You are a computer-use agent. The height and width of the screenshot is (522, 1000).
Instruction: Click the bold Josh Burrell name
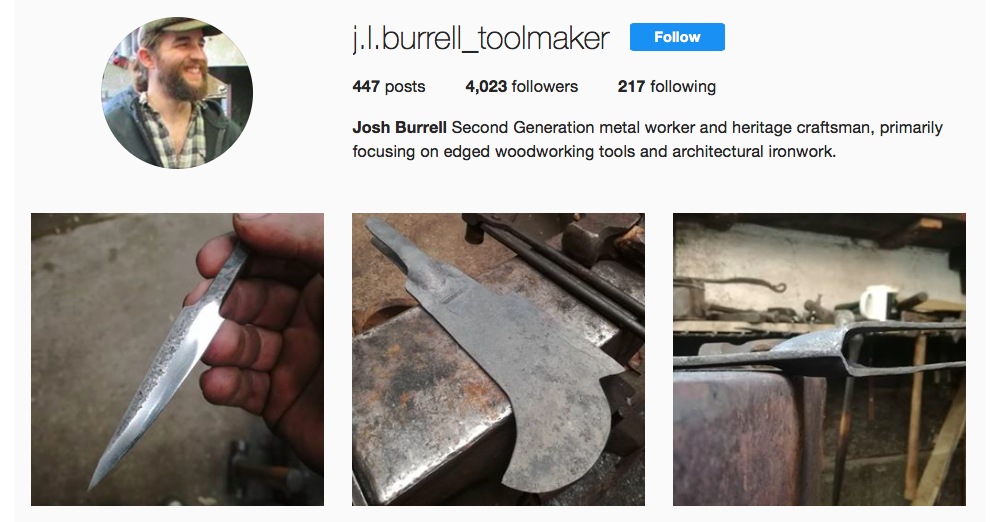399,128
